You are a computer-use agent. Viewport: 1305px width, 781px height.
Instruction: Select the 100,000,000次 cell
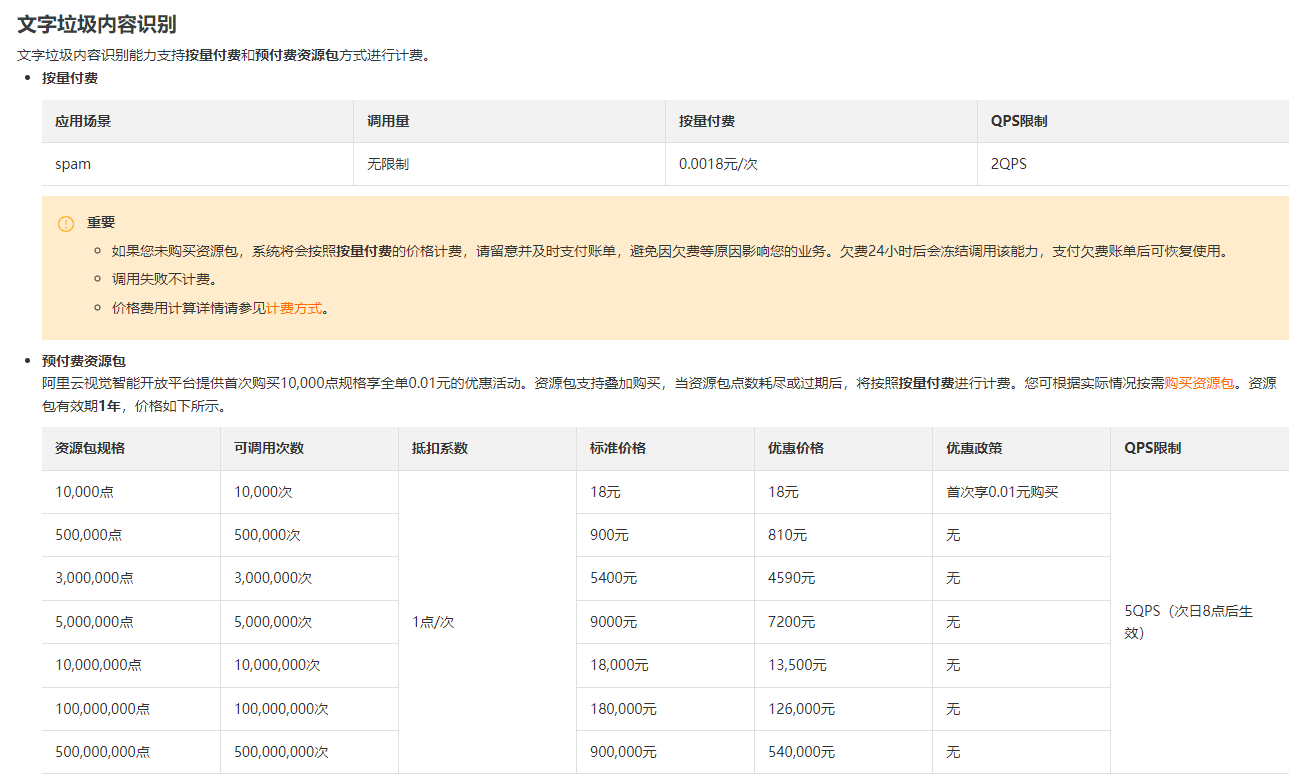coord(310,709)
